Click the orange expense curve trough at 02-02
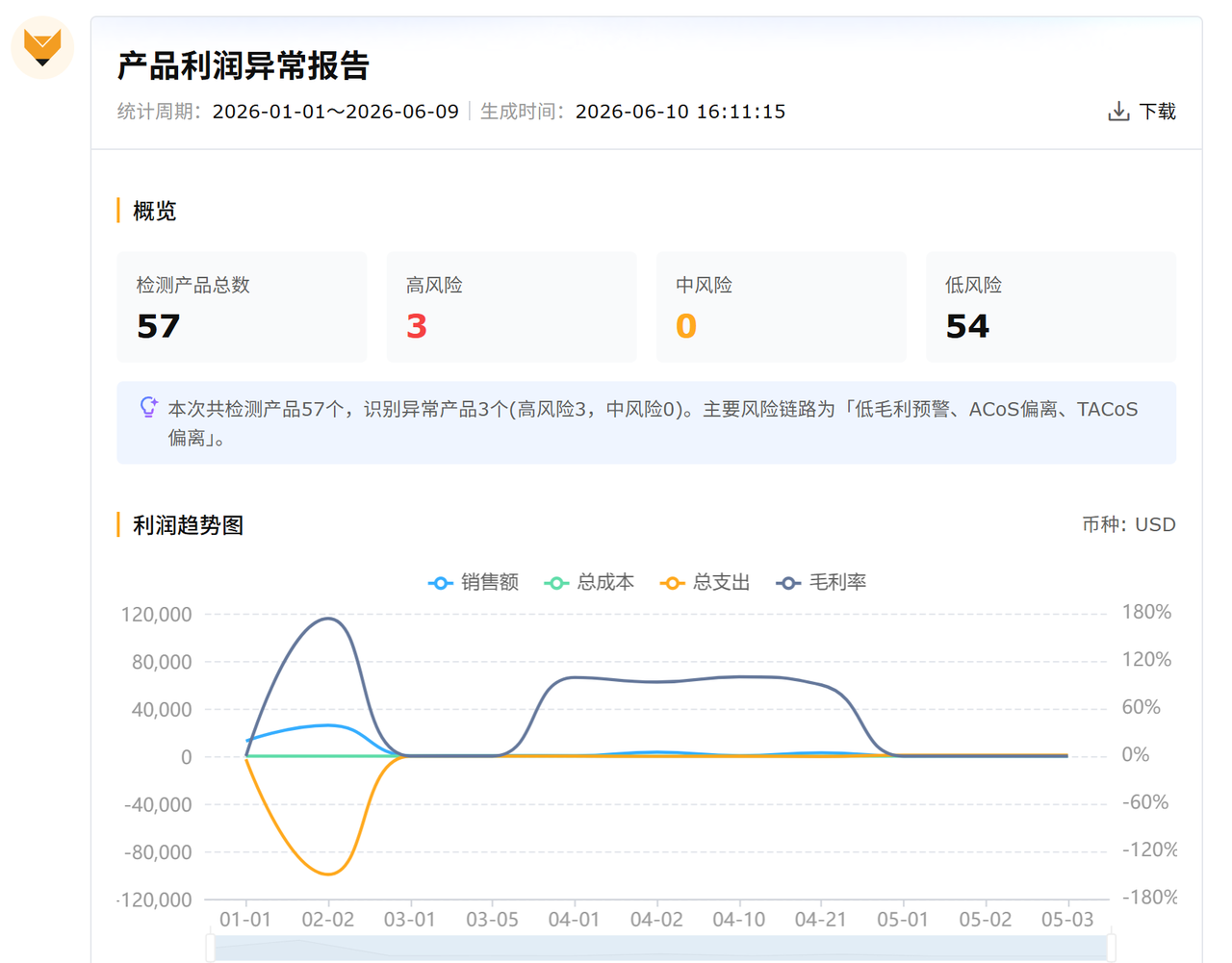The image size is (1232, 963). tap(328, 874)
